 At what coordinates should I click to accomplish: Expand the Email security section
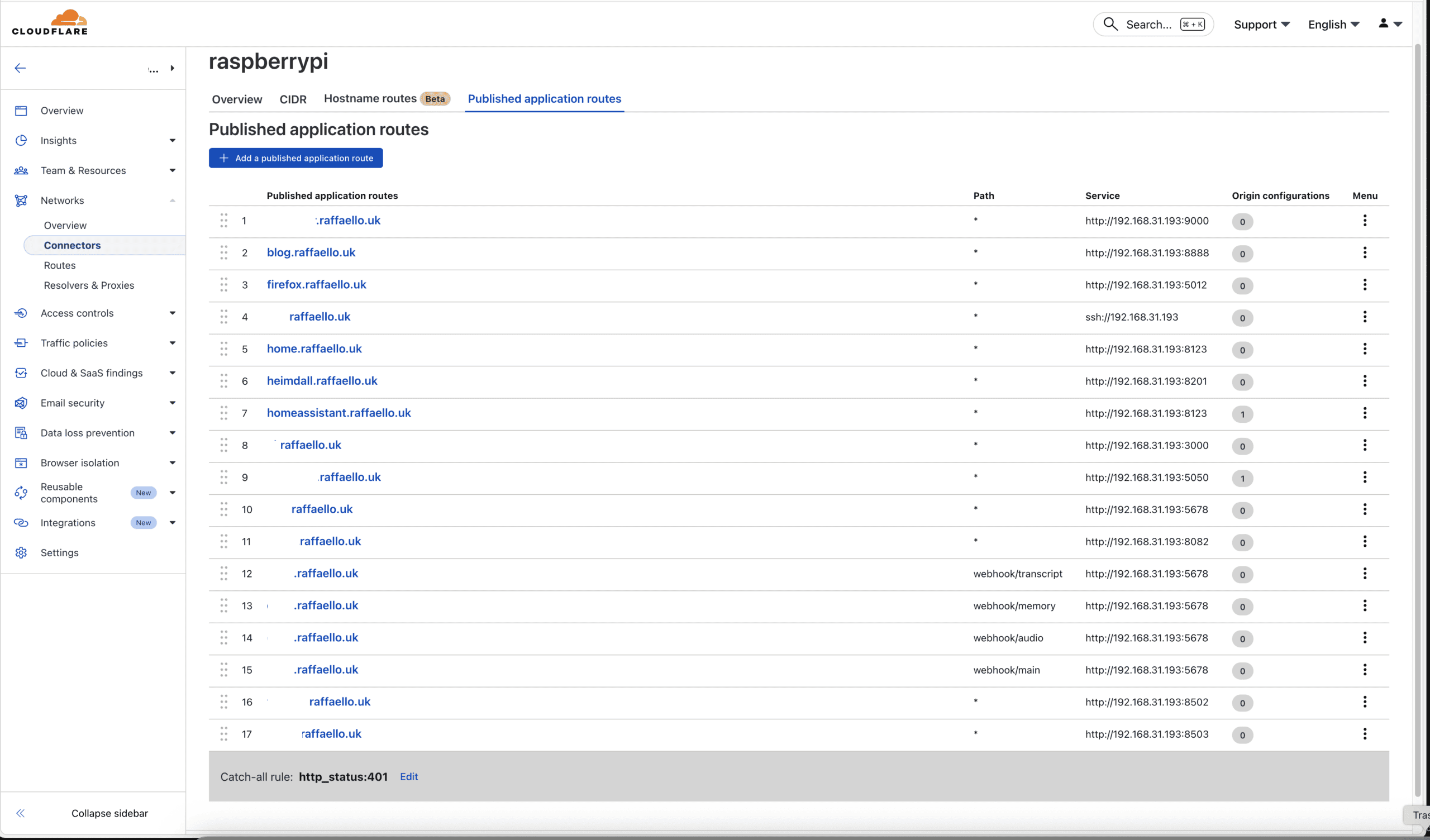click(172, 403)
